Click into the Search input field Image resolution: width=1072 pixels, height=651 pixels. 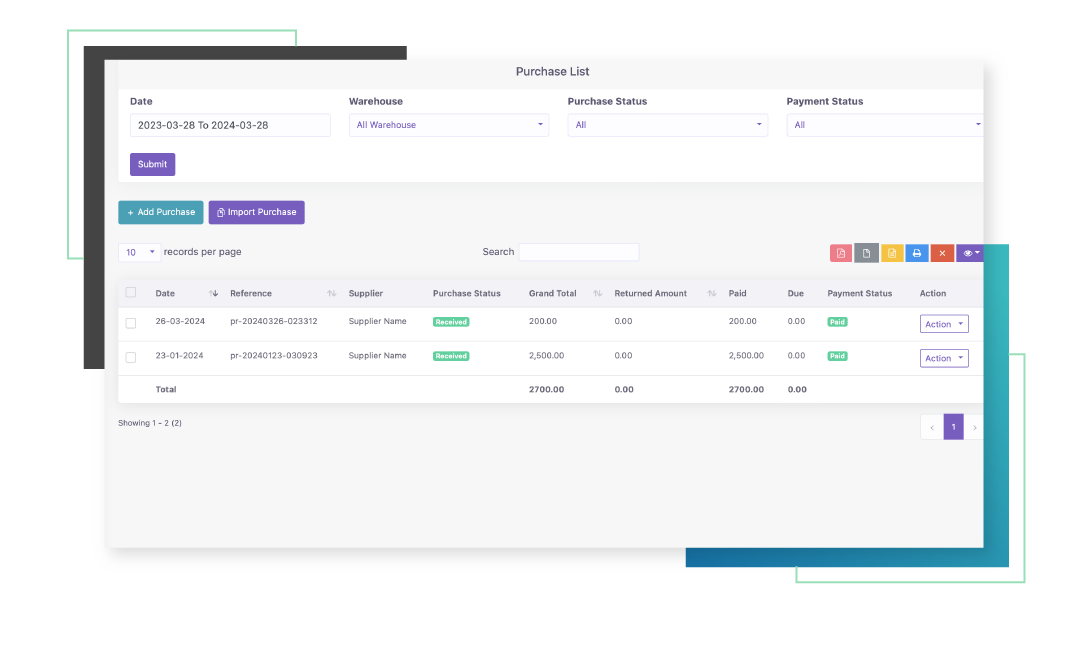pyautogui.click(x=578, y=252)
